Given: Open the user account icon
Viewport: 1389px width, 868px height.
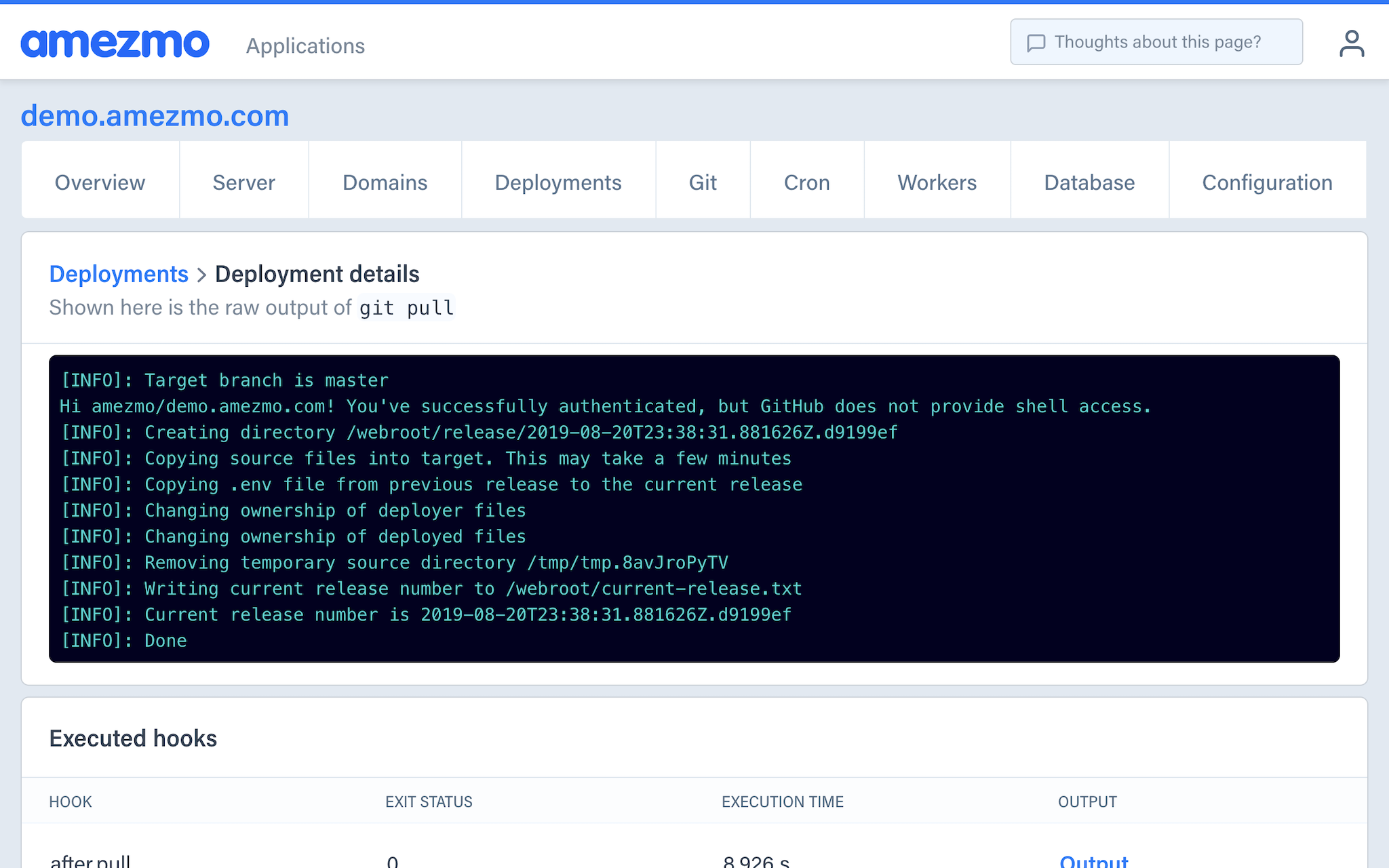Looking at the screenshot, I should (x=1351, y=43).
